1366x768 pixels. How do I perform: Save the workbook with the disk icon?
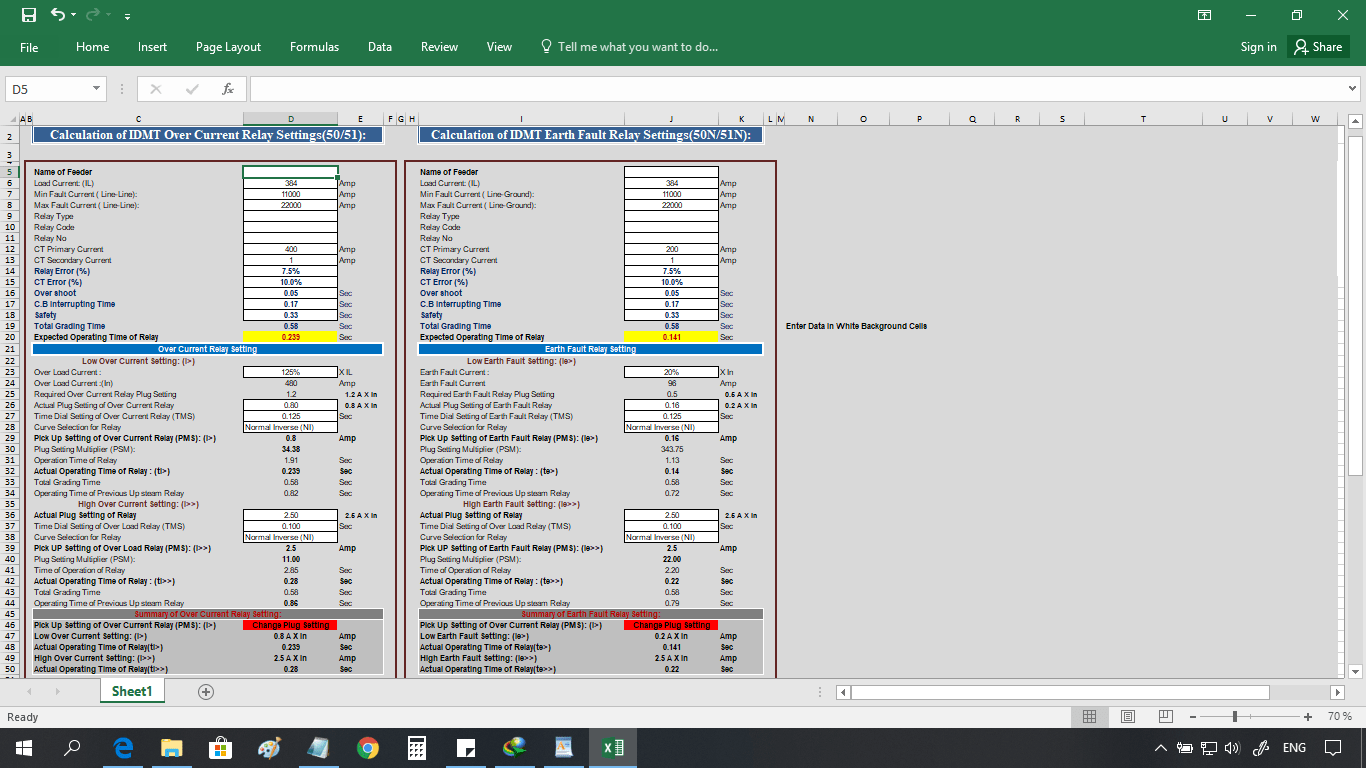29,15
